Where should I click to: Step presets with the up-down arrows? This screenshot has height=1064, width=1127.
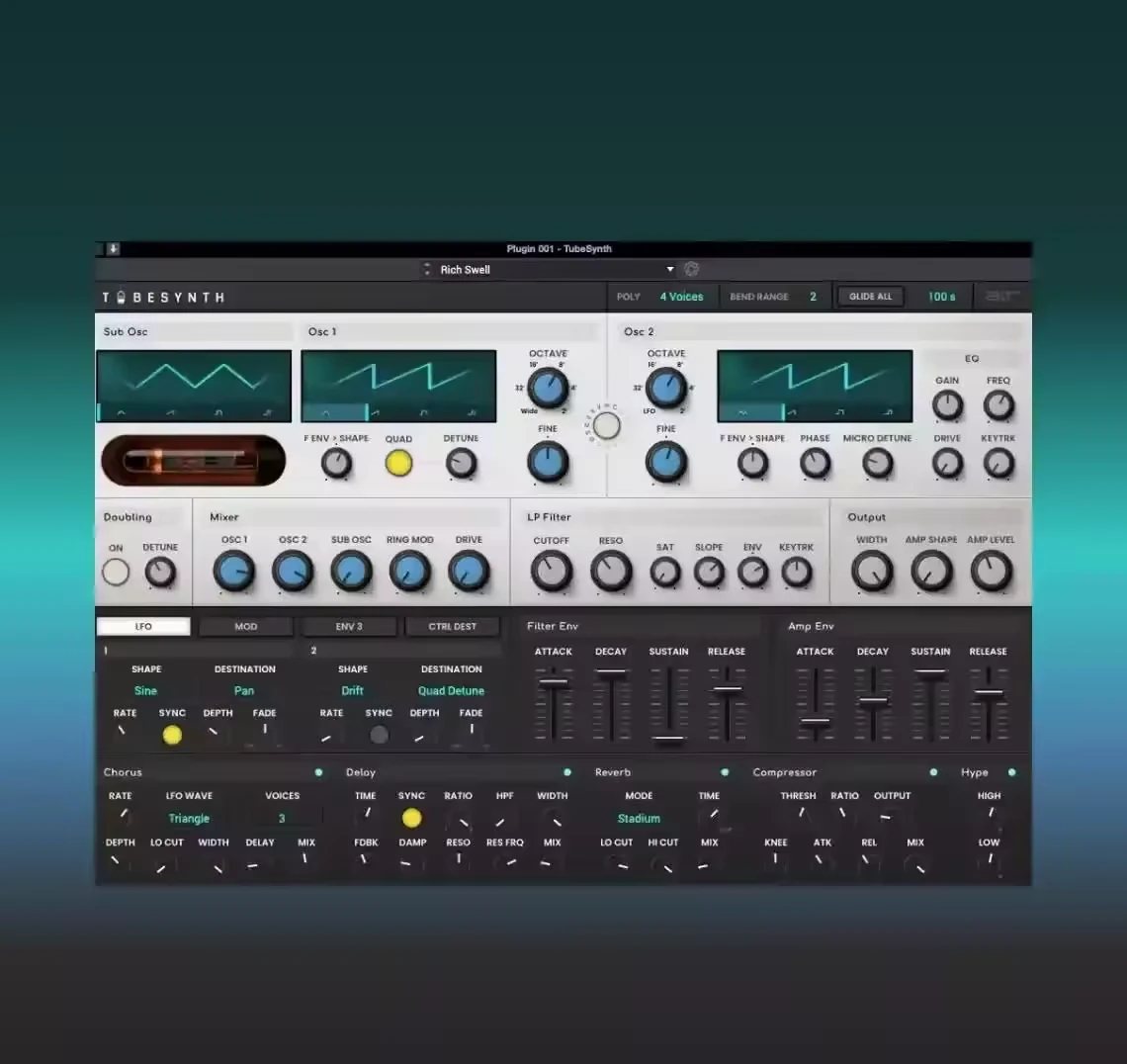tap(427, 269)
